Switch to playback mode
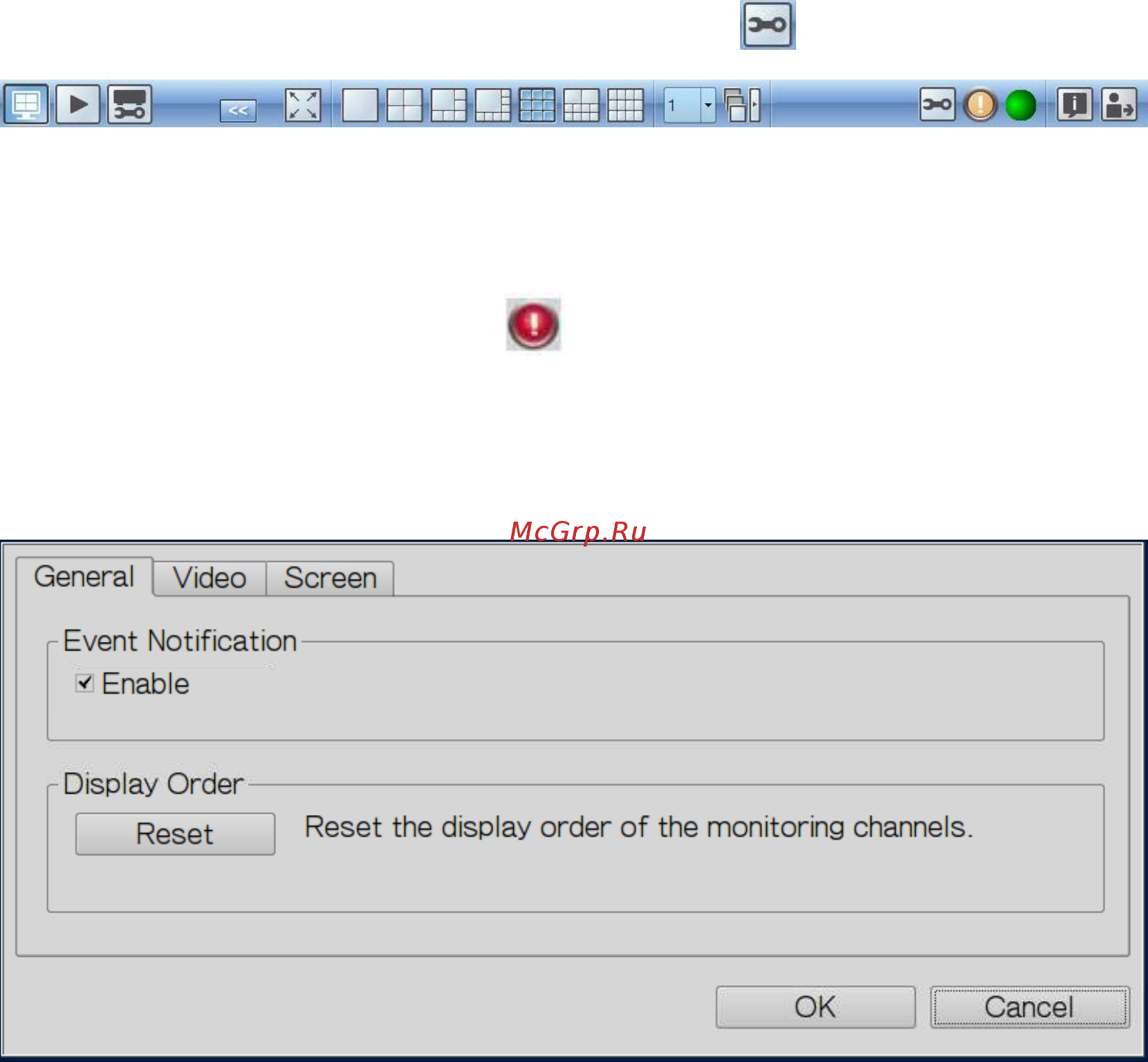 (x=78, y=104)
